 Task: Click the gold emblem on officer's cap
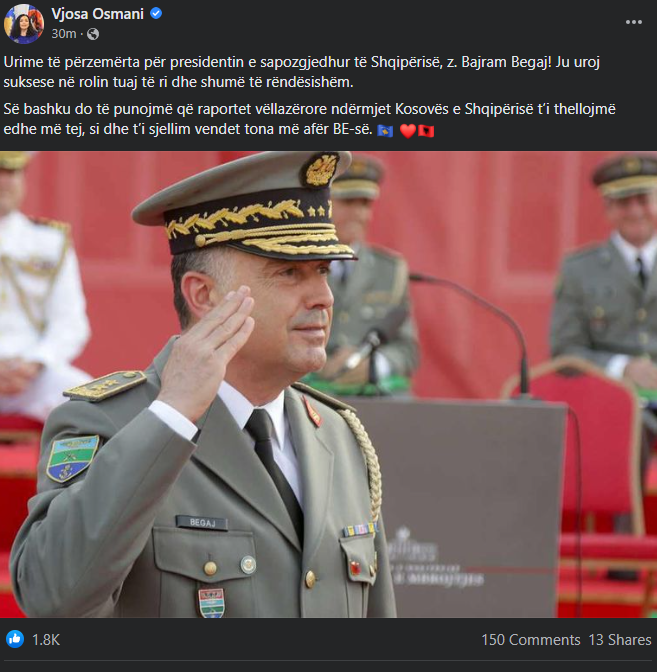(320, 170)
